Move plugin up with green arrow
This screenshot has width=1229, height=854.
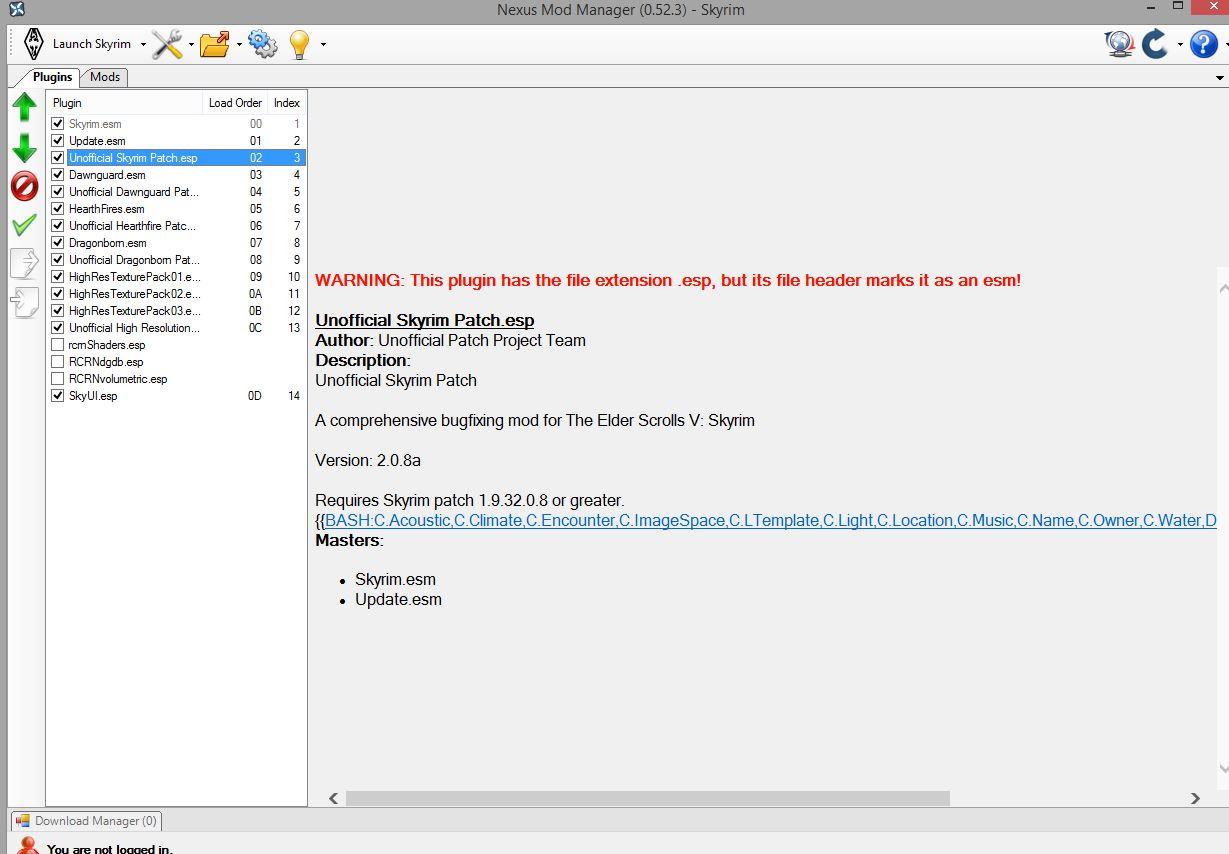(x=24, y=107)
